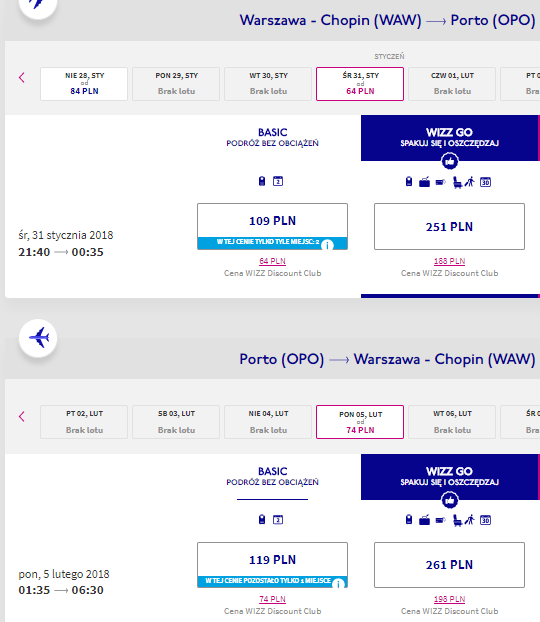
Task: Select PON 05, LUT 74 PLN date
Action: [360, 422]
